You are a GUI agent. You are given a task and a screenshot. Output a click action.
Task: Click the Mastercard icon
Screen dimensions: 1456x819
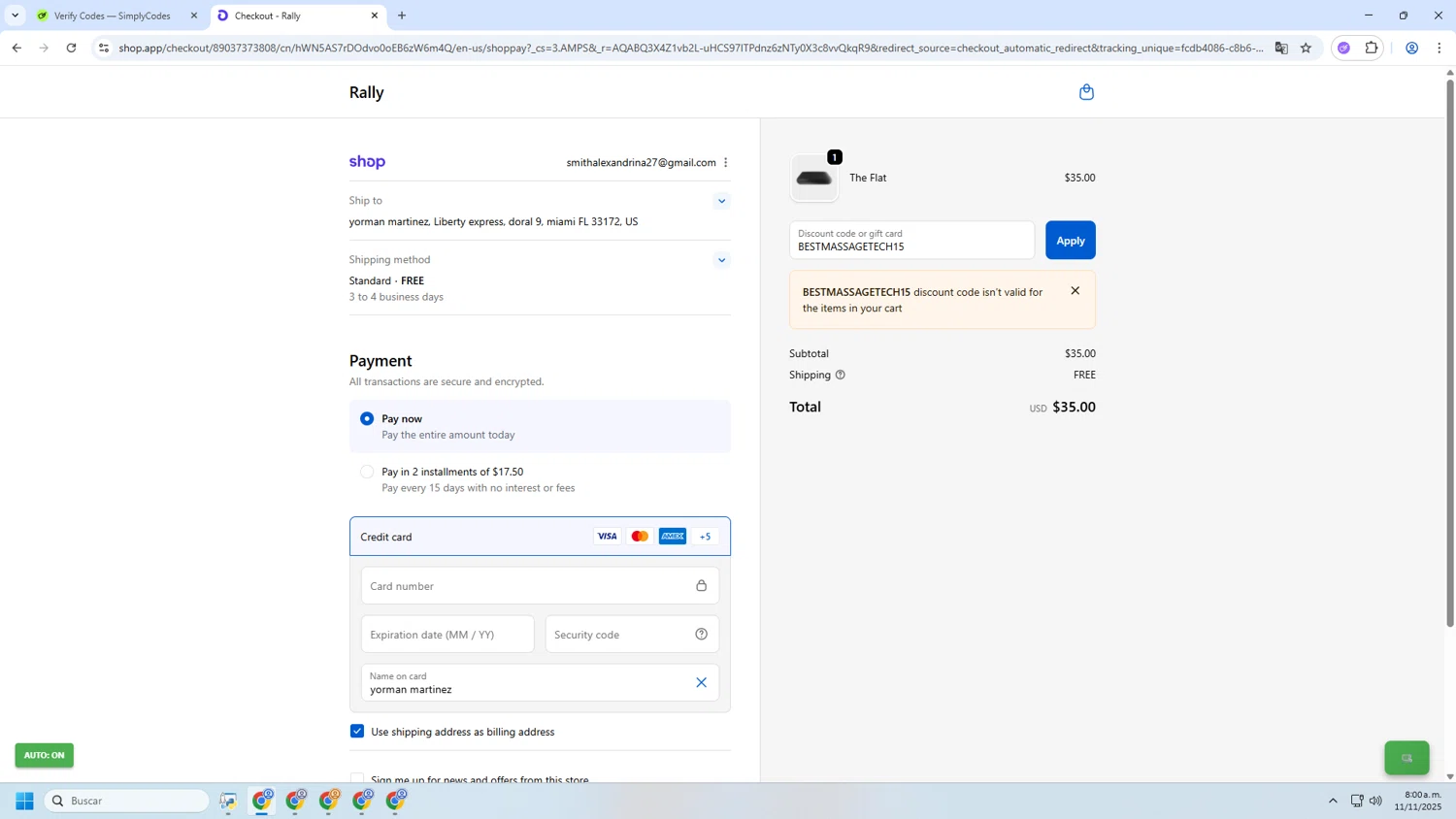pos(640,537)
